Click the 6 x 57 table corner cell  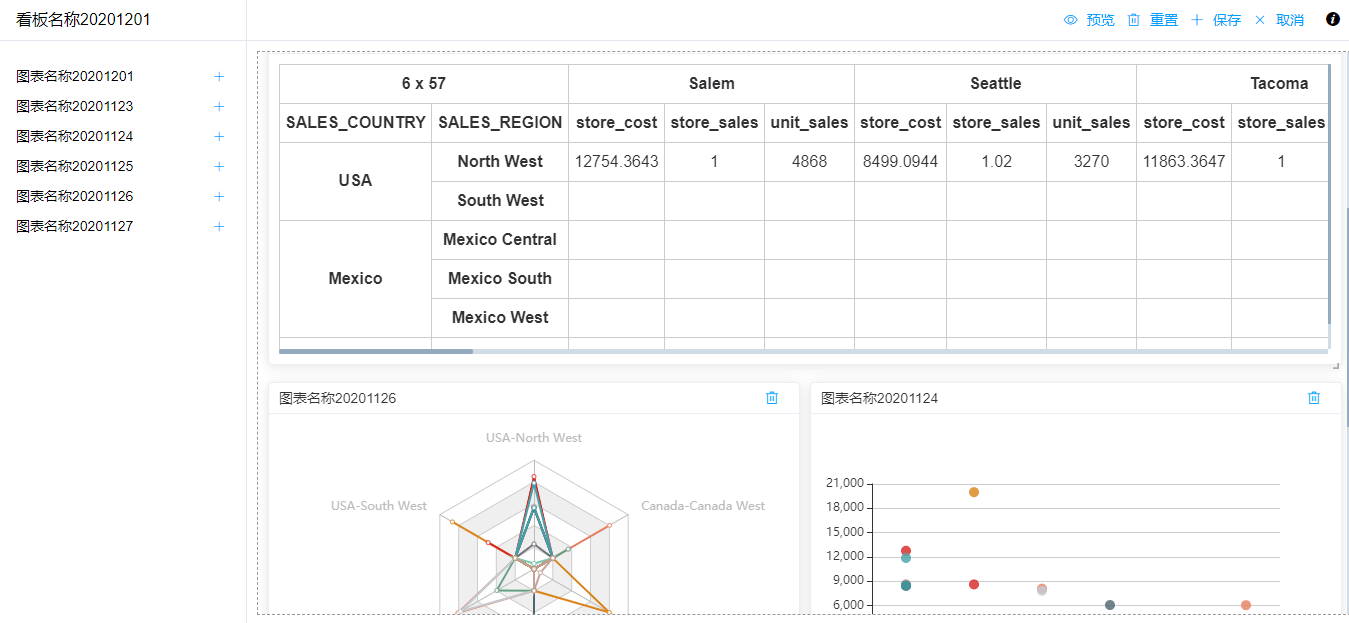(424, 84)
